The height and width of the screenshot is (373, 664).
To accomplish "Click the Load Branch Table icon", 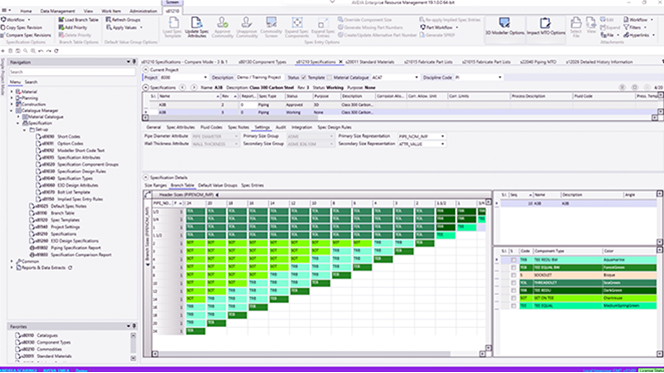I will tap(78, 19).
